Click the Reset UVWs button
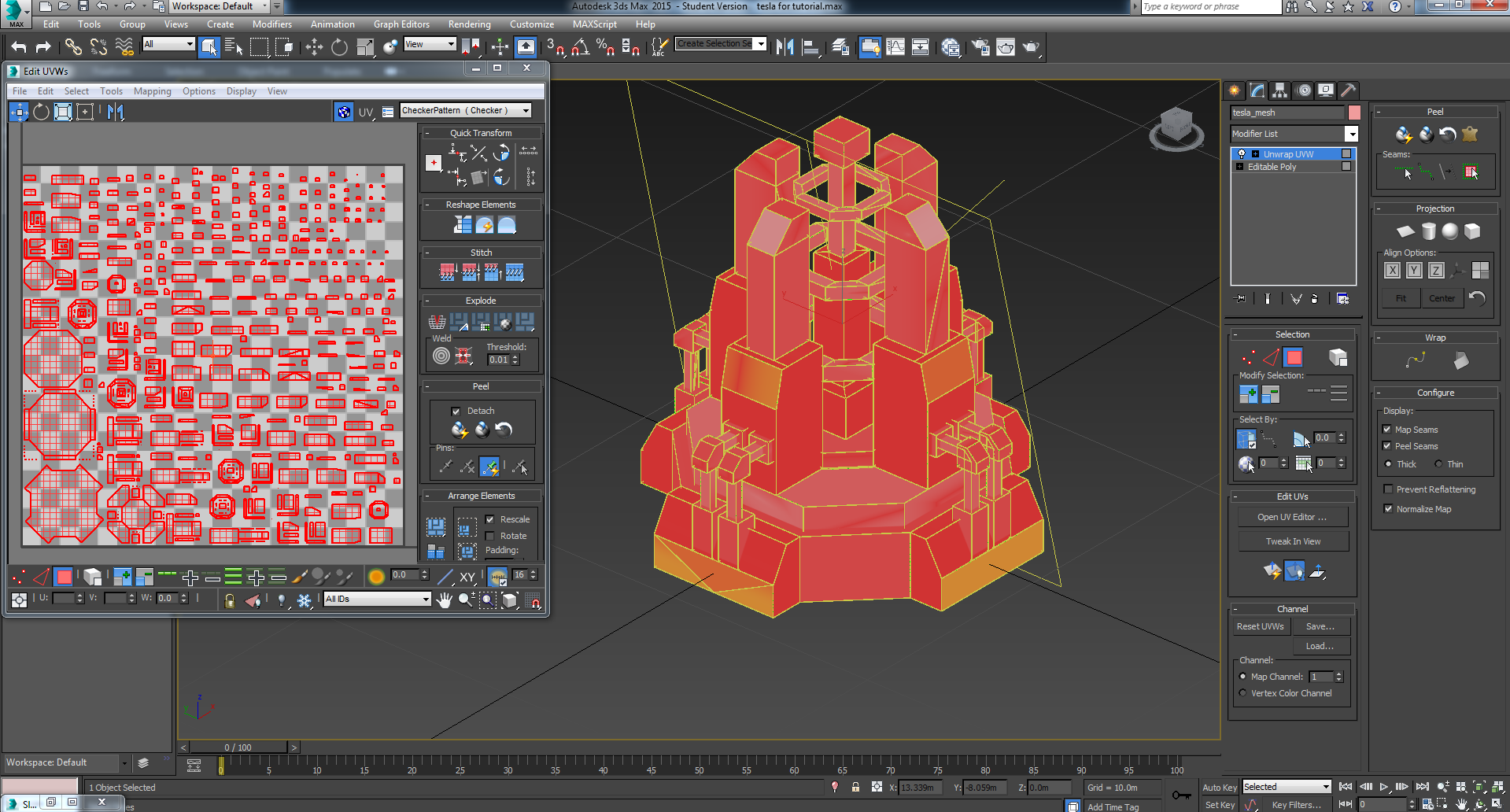 pos(1261,626)
